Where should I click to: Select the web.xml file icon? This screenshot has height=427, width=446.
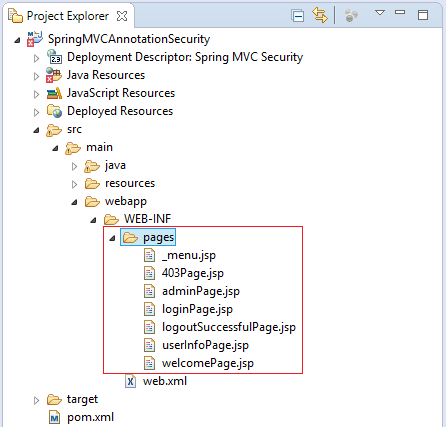tap(130, 381)
